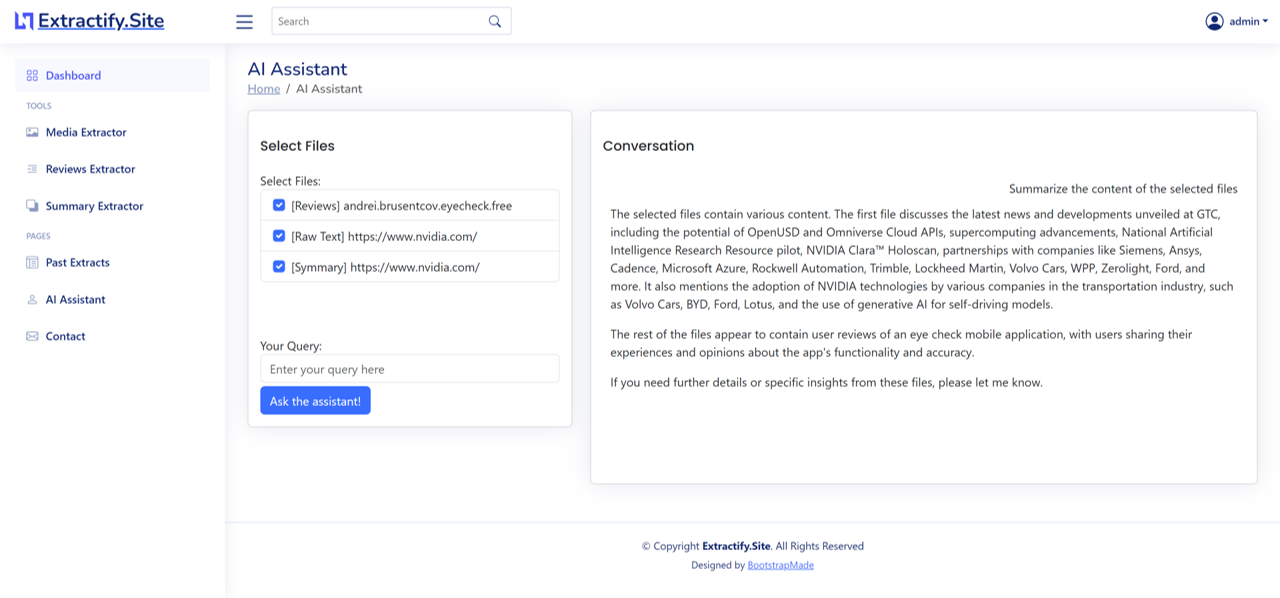Click the Dashboard grid icon

[x=32, y=75]
